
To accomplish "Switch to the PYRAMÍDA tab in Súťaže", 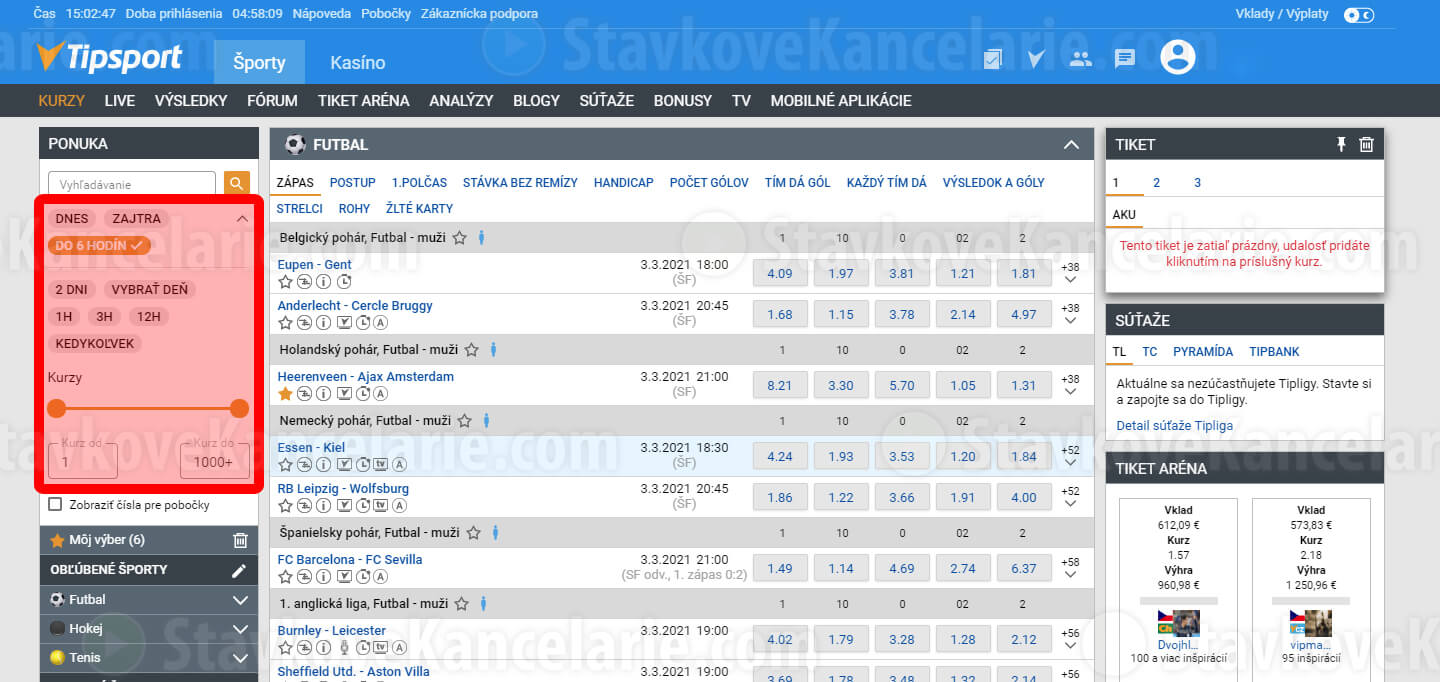I will click(1203, 351).
